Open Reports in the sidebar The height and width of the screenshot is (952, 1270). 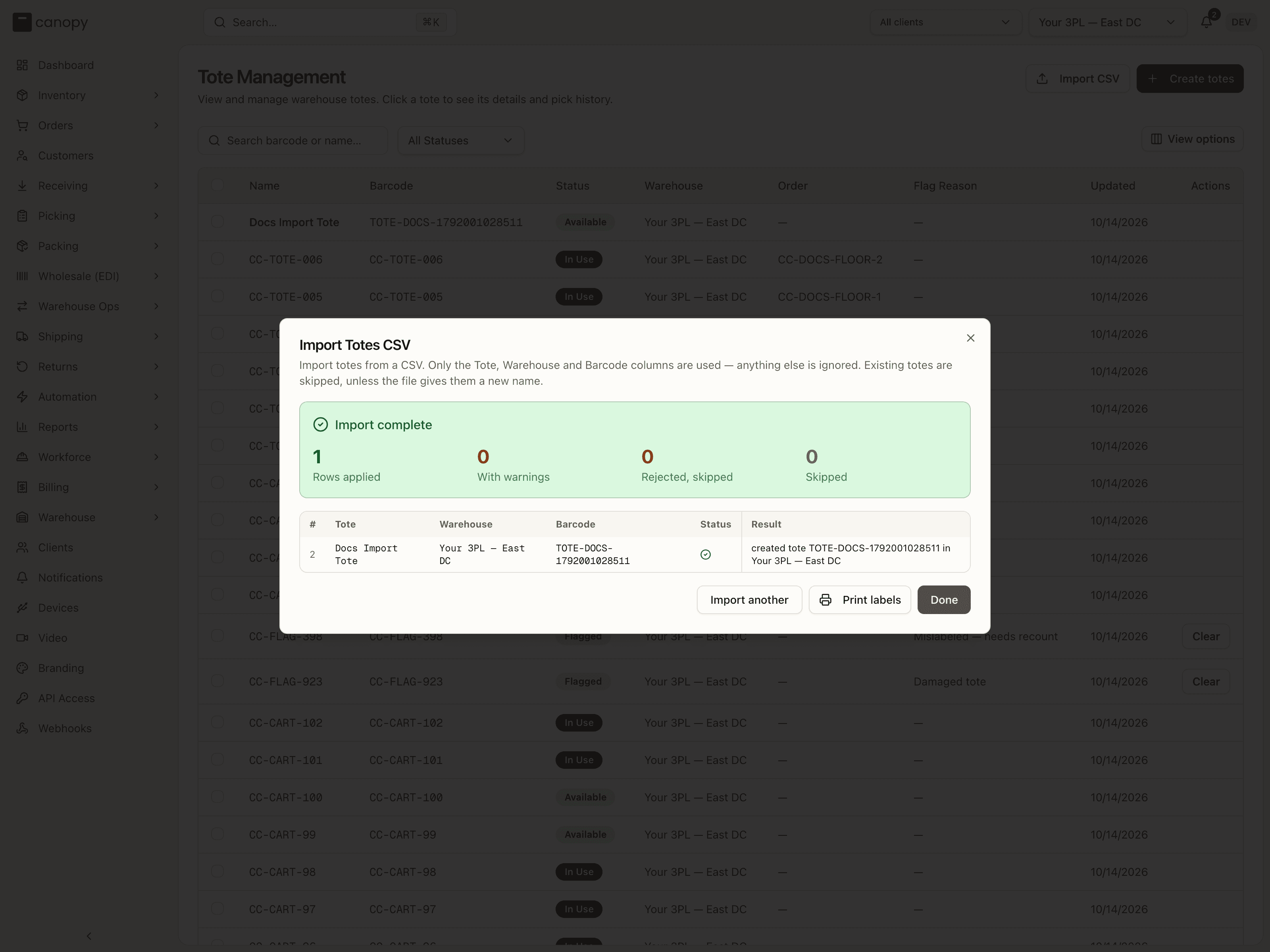coord(88,427)
